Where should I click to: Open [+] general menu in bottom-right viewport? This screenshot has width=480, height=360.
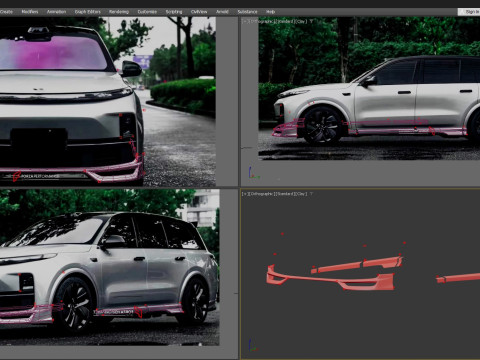click(x=245, y=194)
